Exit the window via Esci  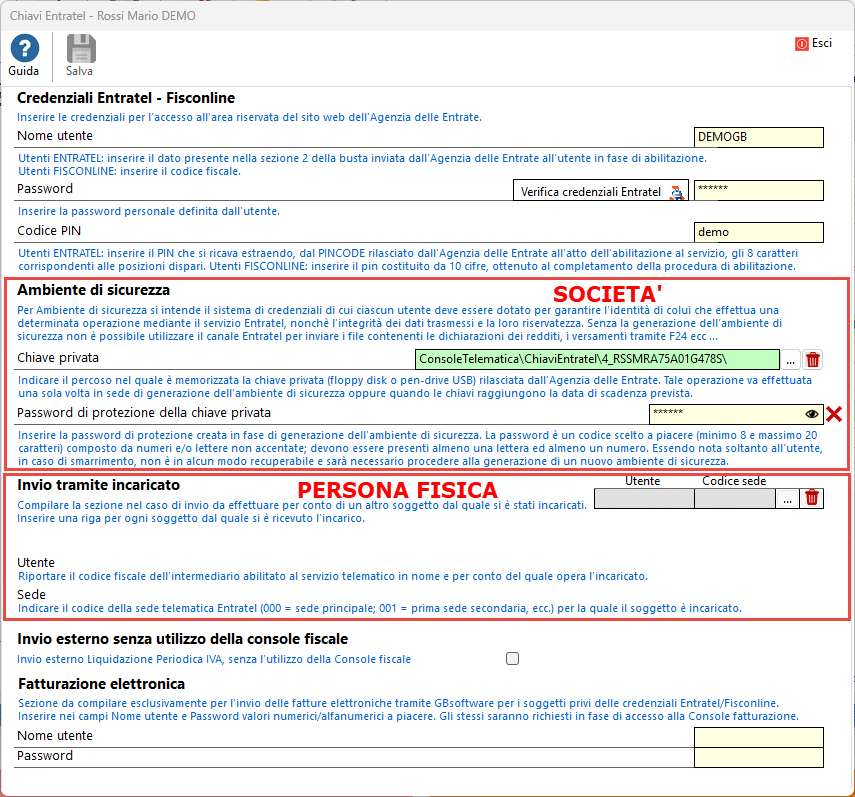click(x=814, y=44)
